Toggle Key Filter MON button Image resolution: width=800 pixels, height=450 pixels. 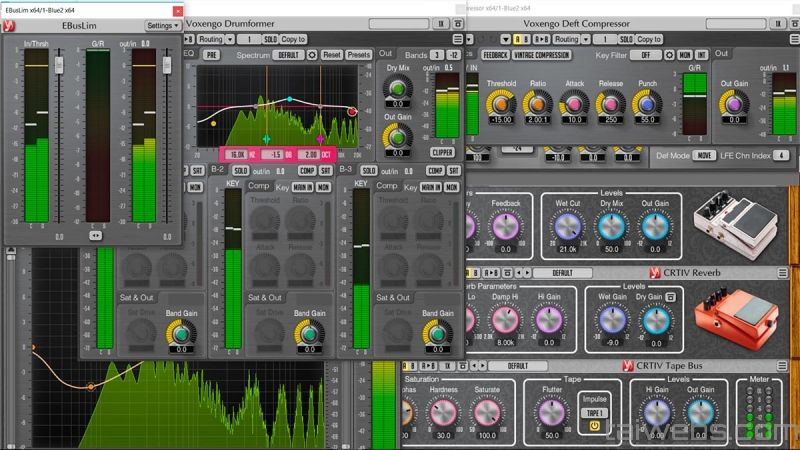pyautogui.click(x=685, y=55)
